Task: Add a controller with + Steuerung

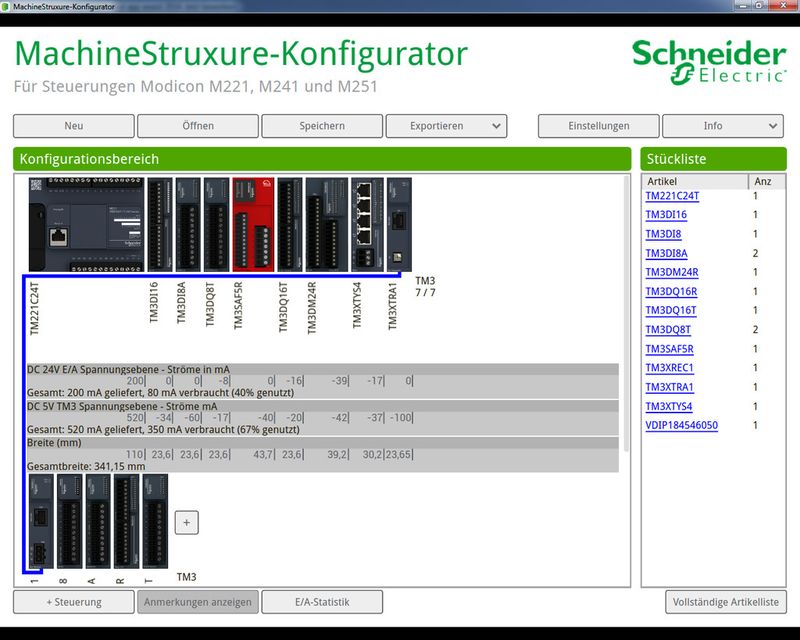Action: click(x=74, y=602)
